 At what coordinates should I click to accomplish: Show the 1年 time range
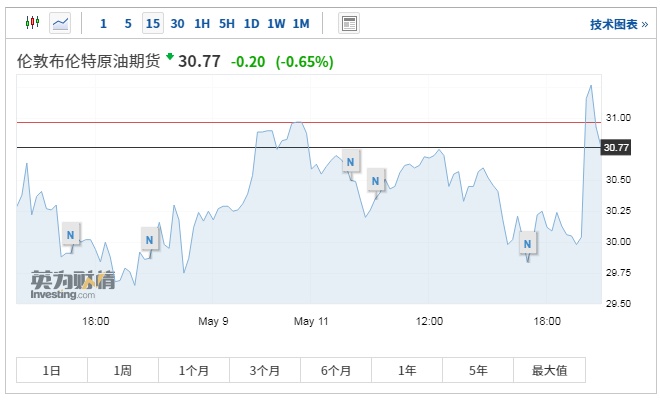tap(407, 370)
